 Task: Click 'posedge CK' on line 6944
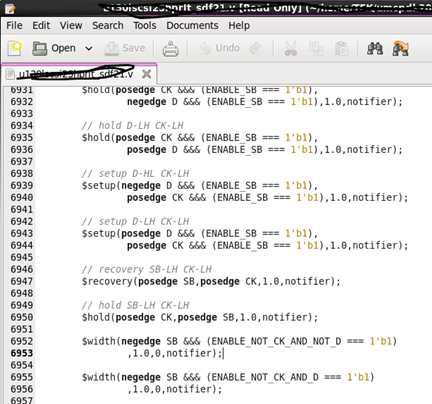(155, 246)
